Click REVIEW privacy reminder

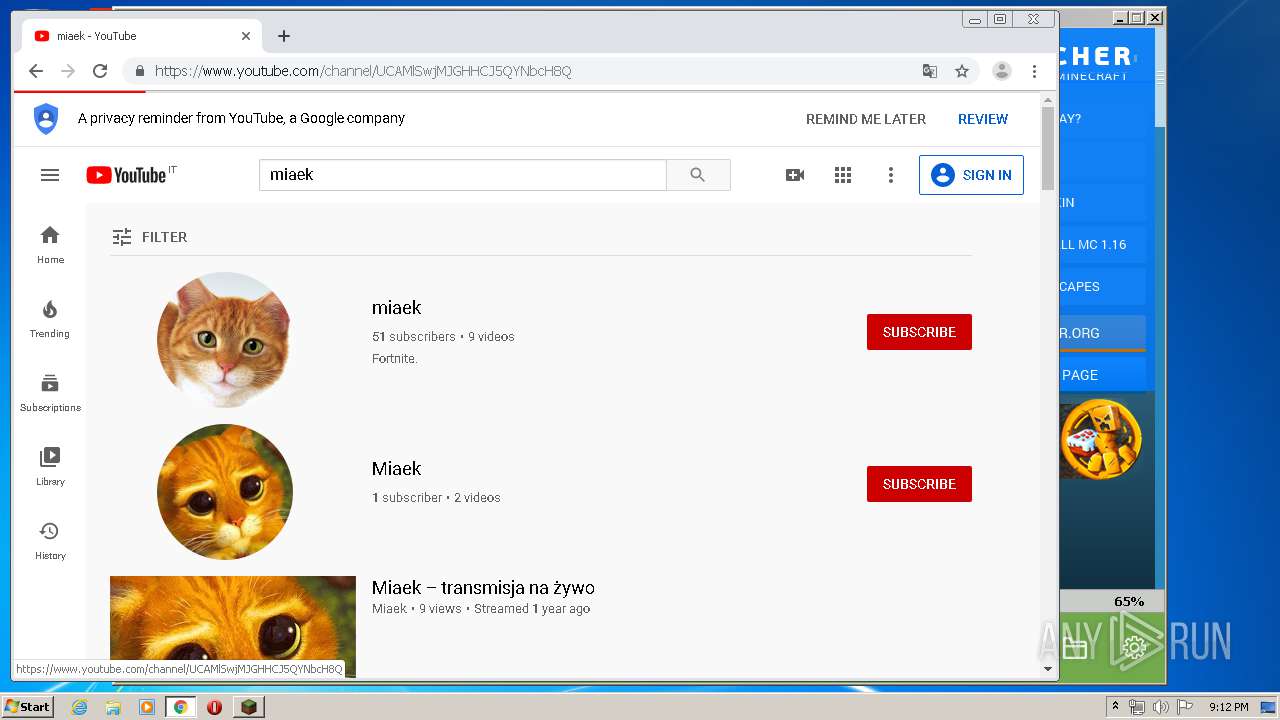tap(983, 119)
